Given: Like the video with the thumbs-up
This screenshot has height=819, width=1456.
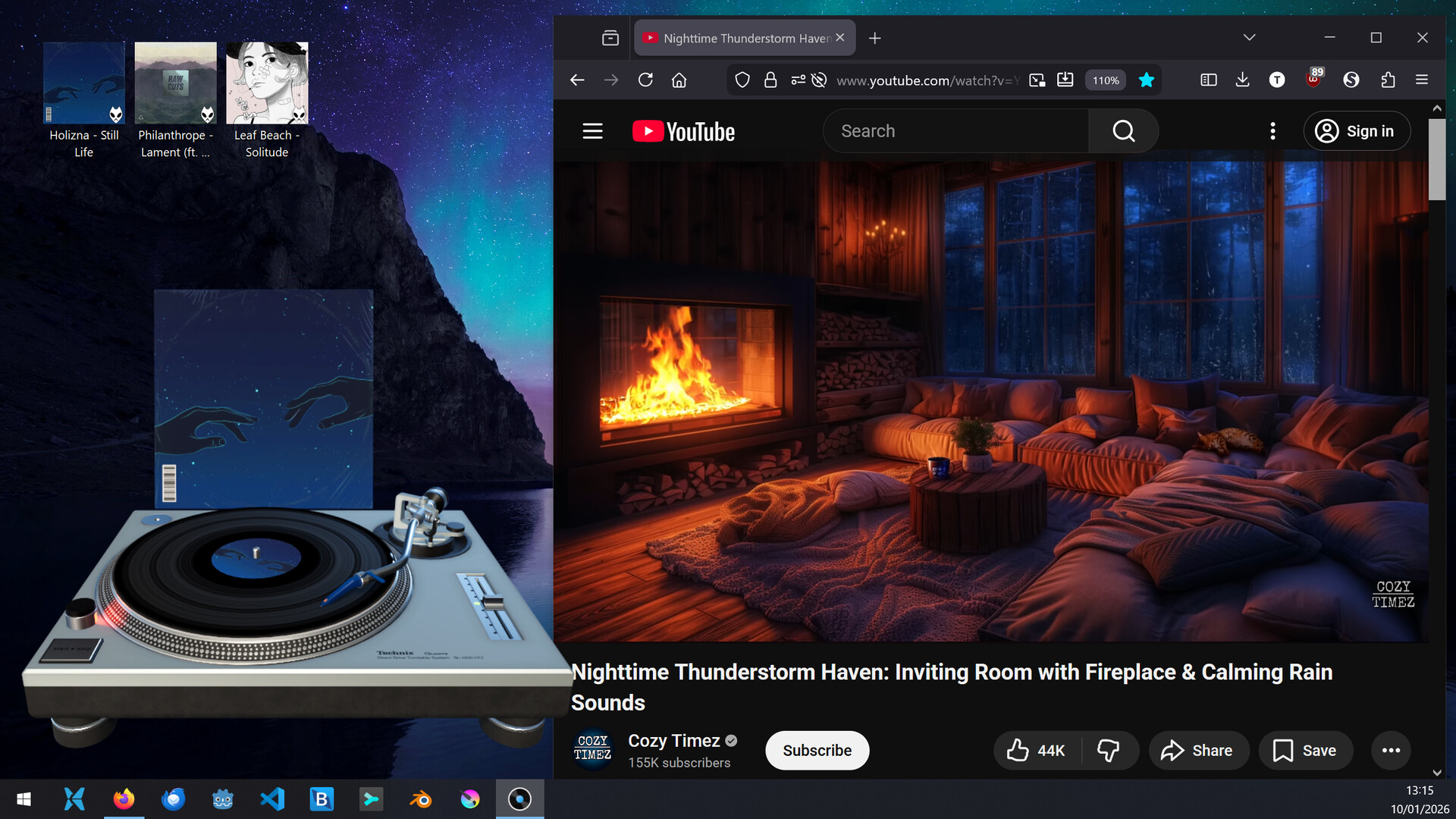Looking at the screenshot, I should tap(1019, 750).
